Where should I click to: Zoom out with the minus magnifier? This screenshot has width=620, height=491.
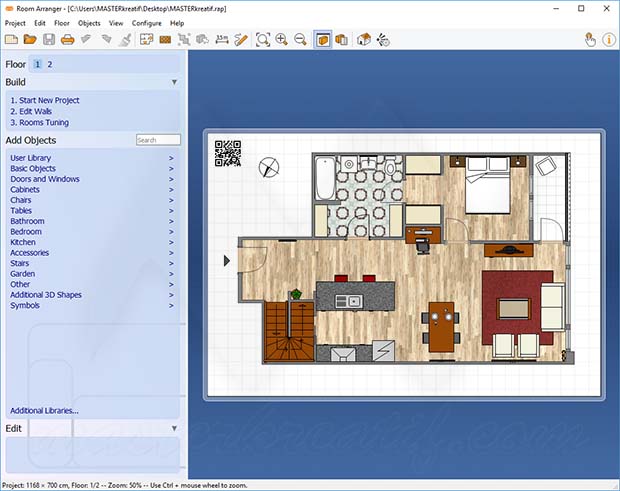tap(301, 40)
